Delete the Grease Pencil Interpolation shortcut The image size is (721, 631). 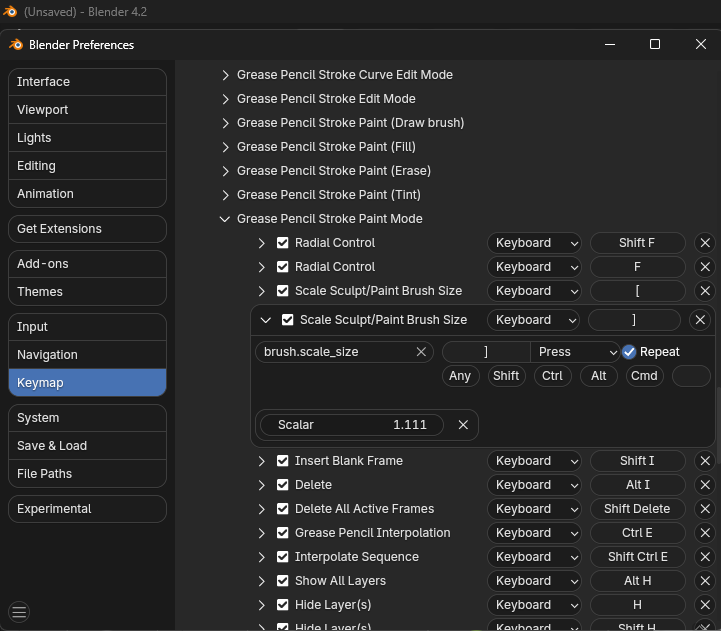pyautogui.click(x=705, y=533)
